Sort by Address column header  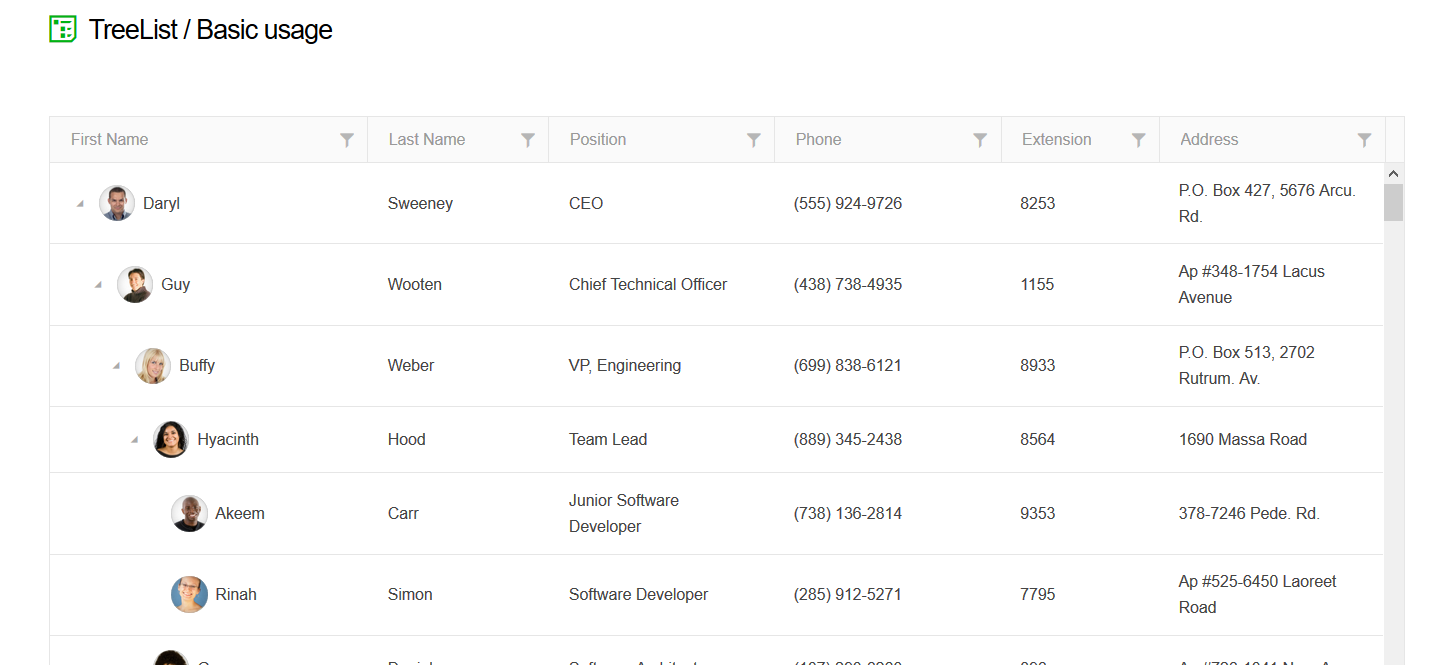click(1209, 140)
